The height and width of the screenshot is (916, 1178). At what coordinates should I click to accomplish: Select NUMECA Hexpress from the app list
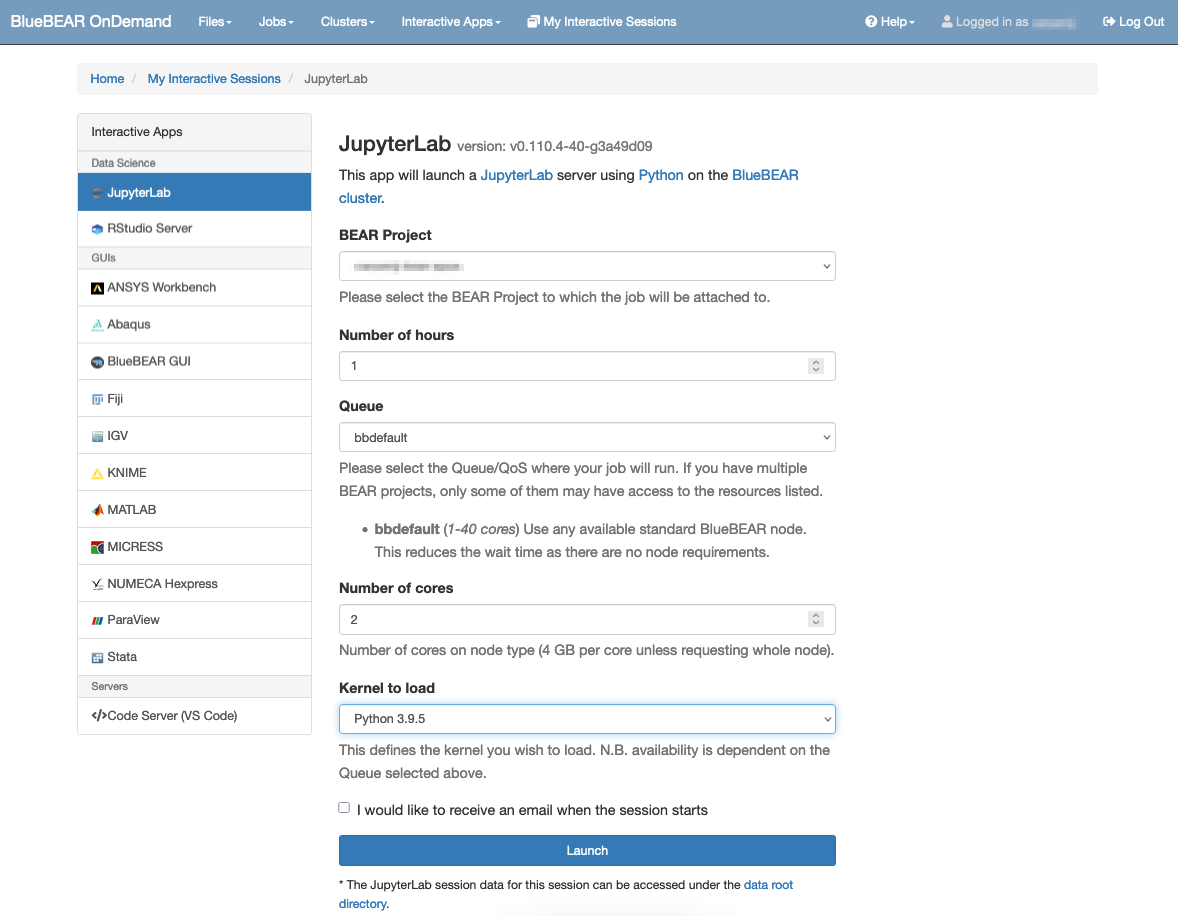(195, 583)
